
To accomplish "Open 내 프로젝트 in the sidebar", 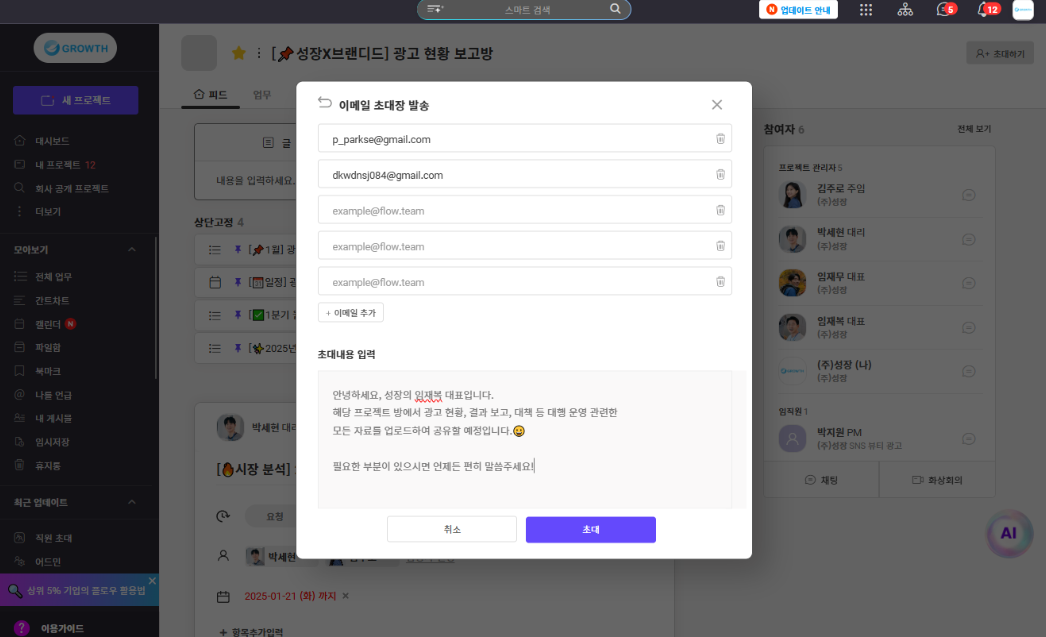I will (x=57, y=165).
